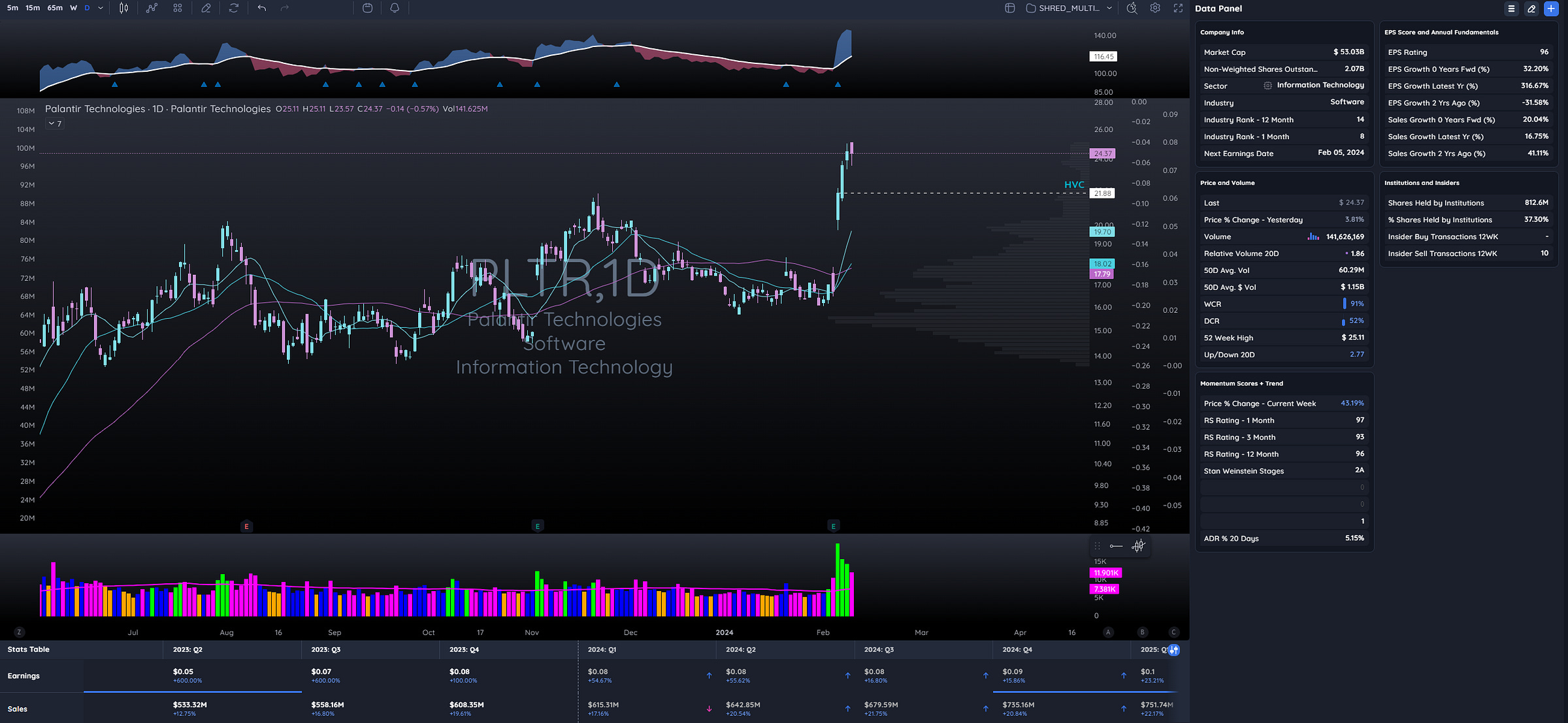
Task: Click blue plus button in Data Panel
Action: pos(1550,8)
